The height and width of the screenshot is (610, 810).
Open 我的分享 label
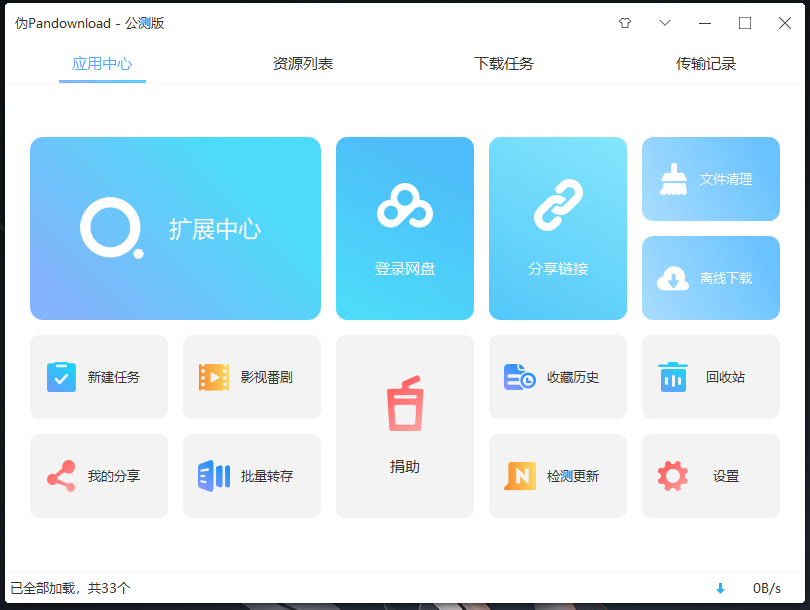click(114, 476)
